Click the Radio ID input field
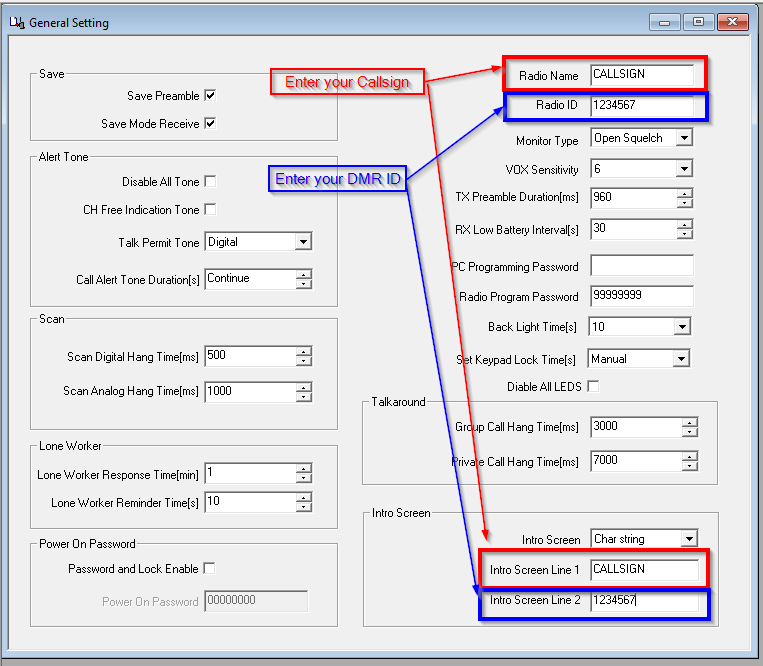 642,106
